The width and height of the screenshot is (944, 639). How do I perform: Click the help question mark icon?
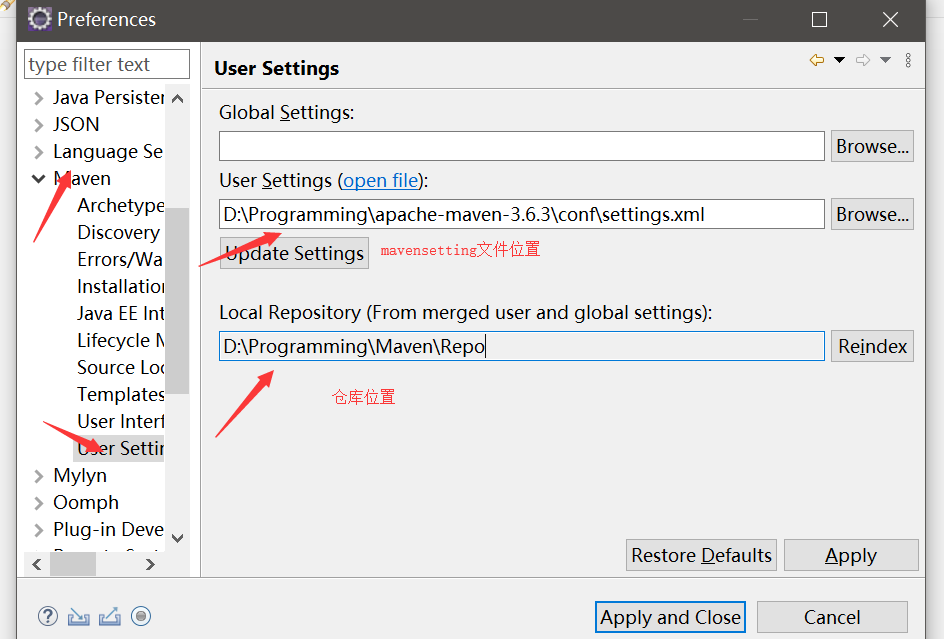point(48,616)
